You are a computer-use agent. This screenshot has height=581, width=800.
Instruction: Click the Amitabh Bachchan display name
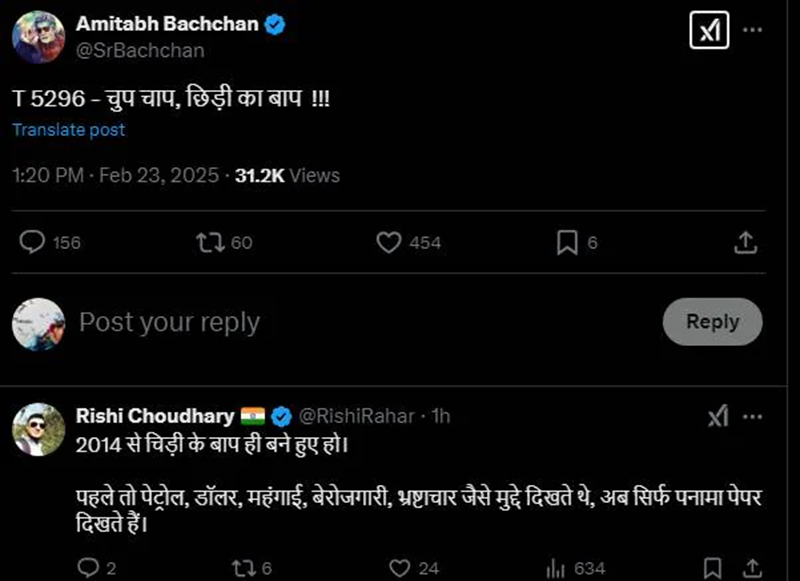[x=167, y=24]
